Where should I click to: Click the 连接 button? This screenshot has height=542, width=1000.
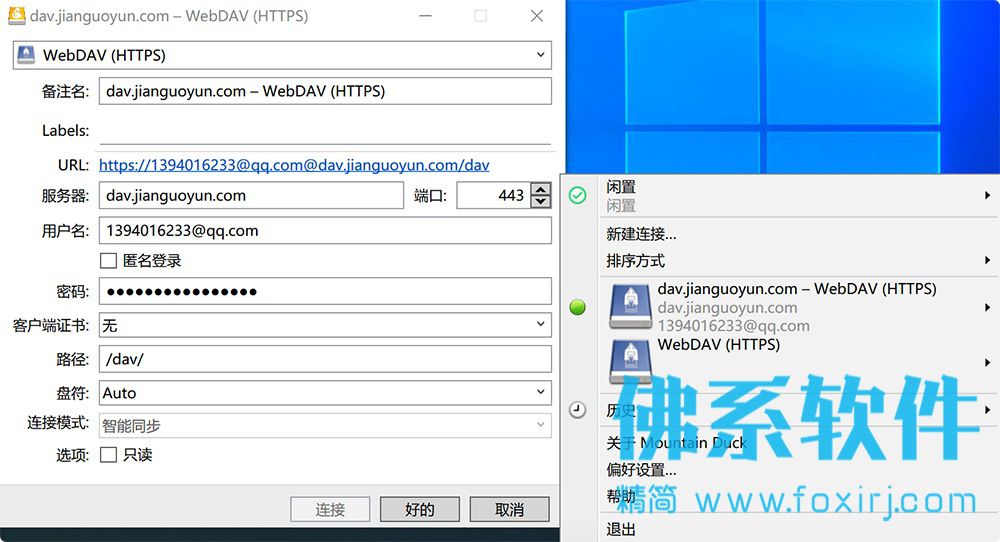tap(330, 509)
